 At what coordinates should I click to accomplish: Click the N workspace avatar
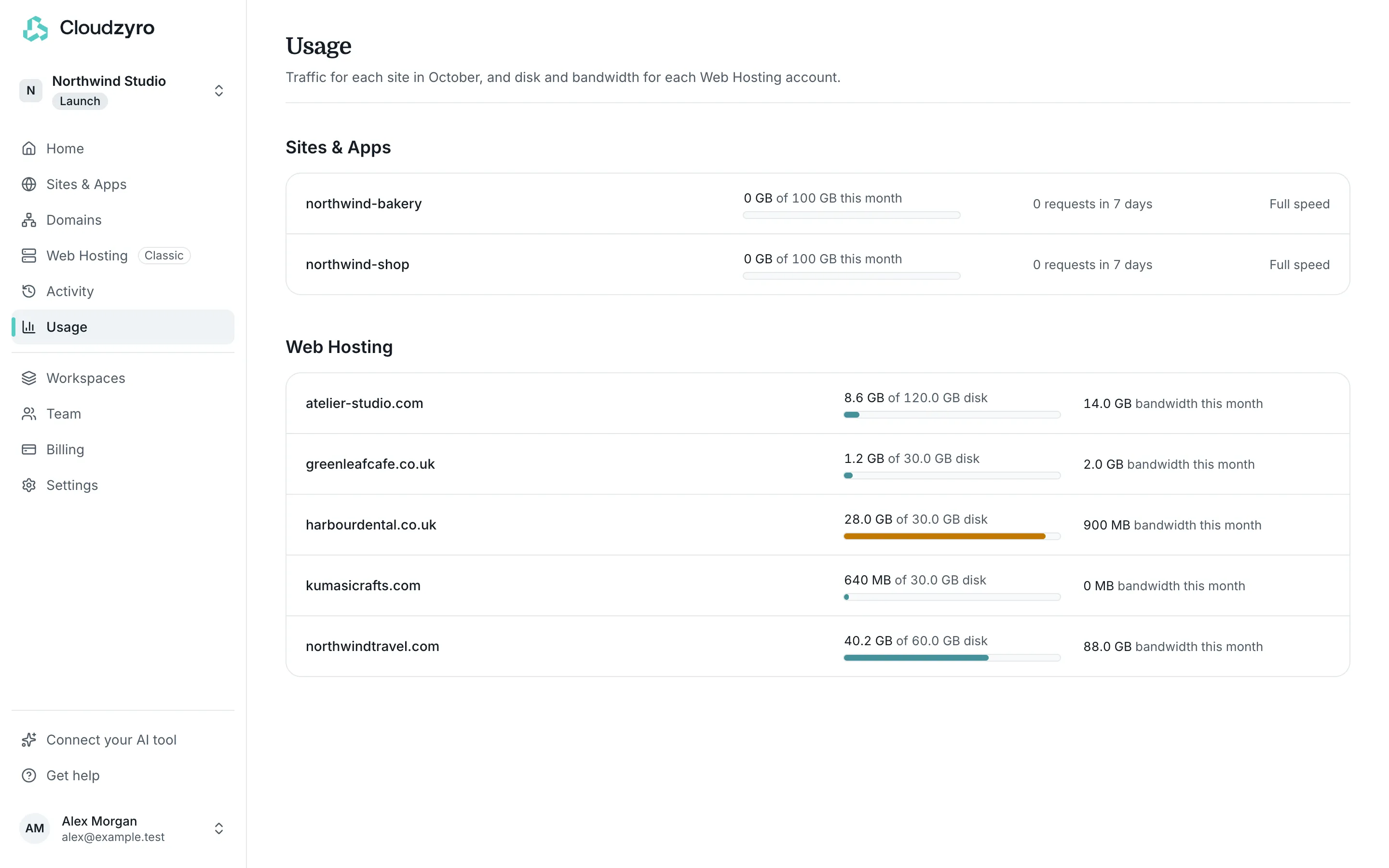(30, 91)
